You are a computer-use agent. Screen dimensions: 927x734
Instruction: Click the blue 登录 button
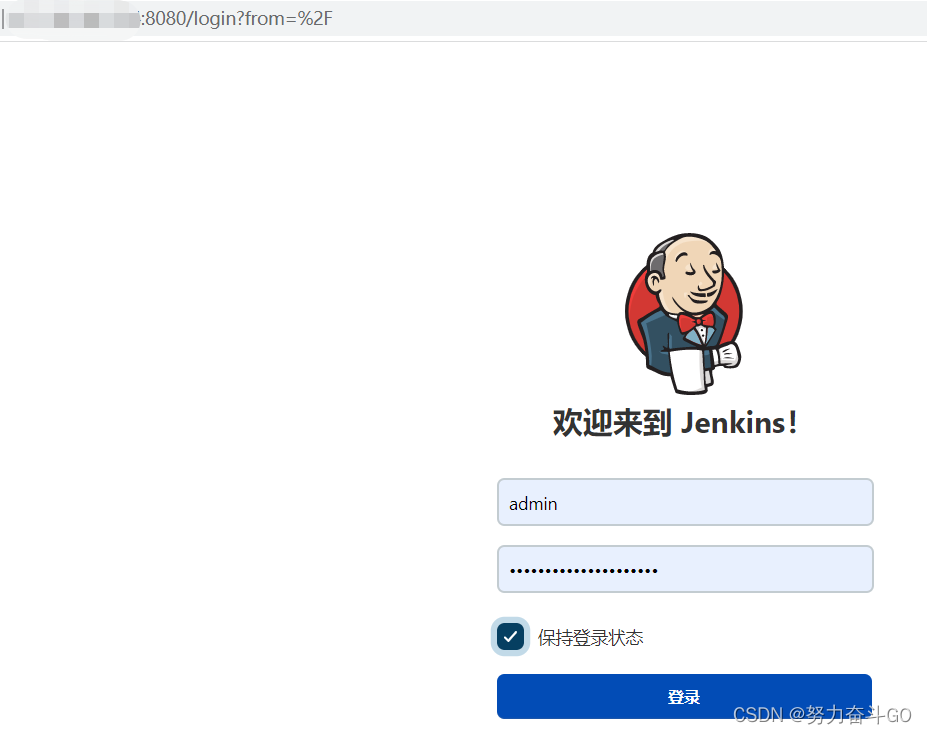(x=684, y=696)
